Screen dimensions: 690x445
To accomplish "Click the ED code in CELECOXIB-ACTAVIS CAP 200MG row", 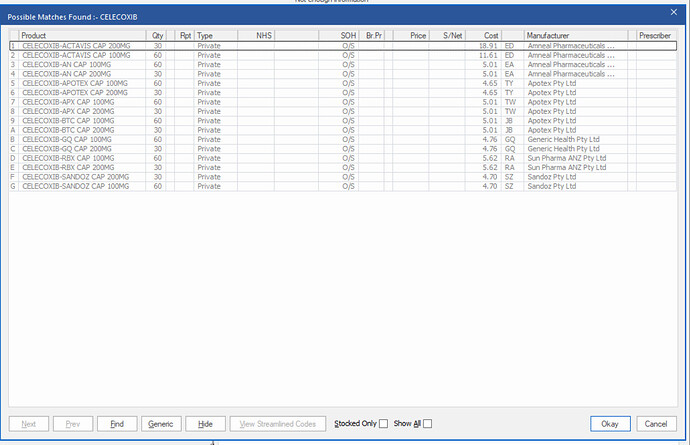I will click(x=509, y=46).
